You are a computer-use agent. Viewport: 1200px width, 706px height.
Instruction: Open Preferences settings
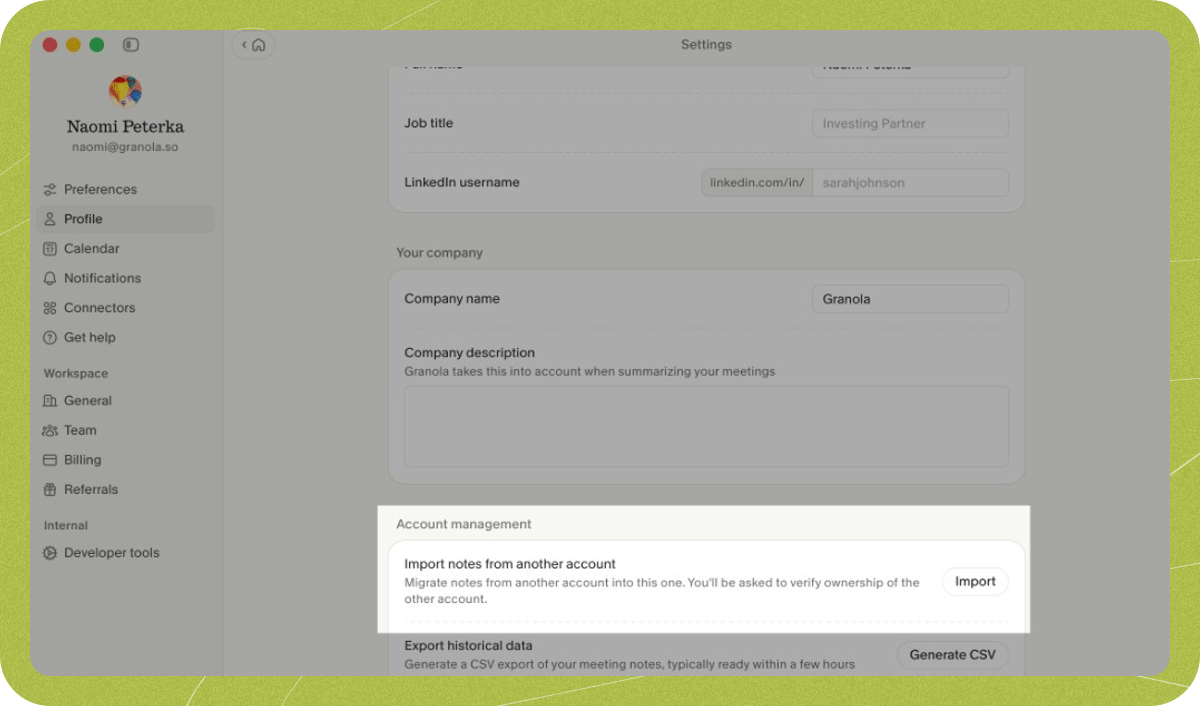coord(125,189)
